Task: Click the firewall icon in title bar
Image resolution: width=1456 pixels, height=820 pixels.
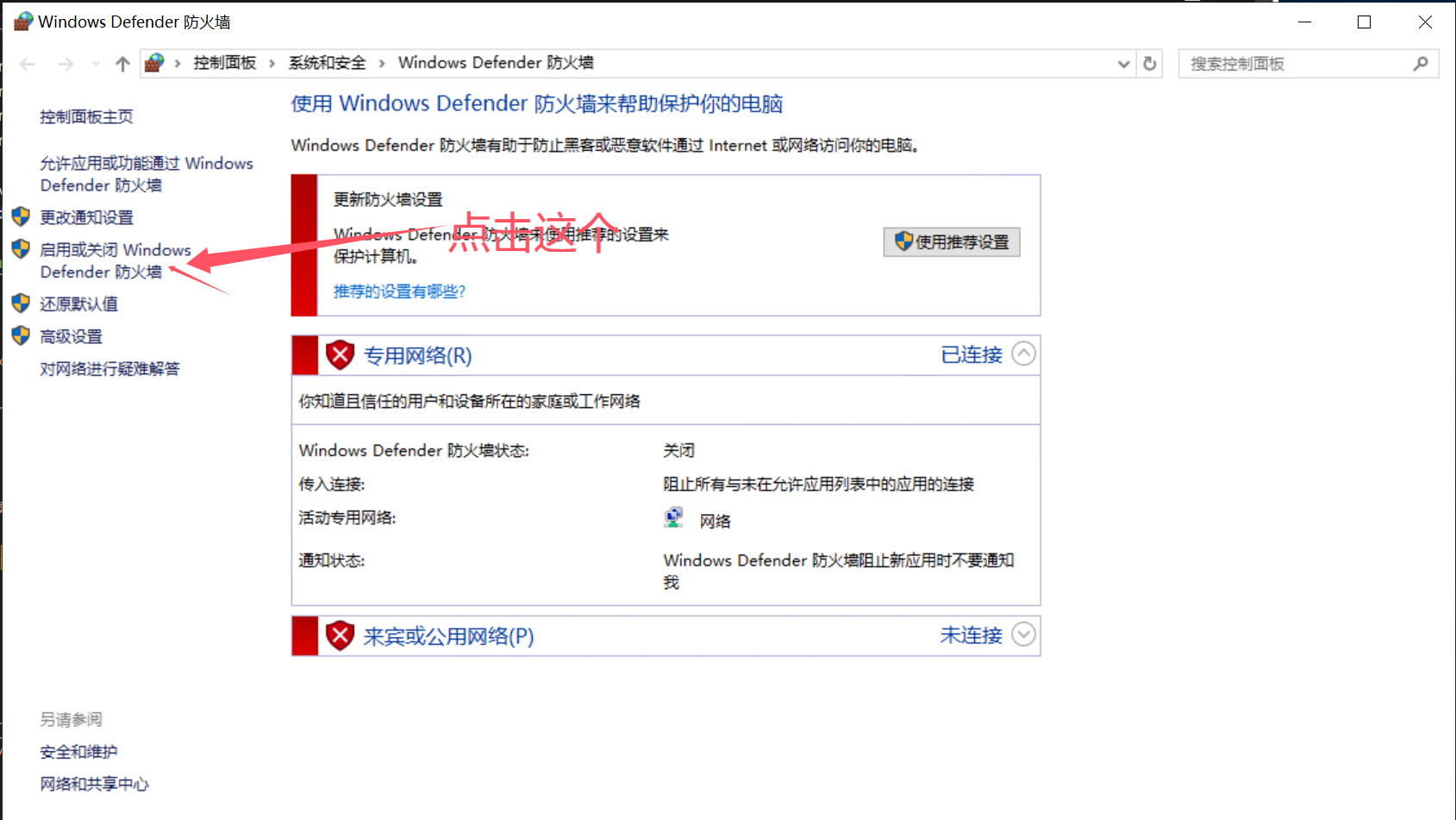Action: 23,22
